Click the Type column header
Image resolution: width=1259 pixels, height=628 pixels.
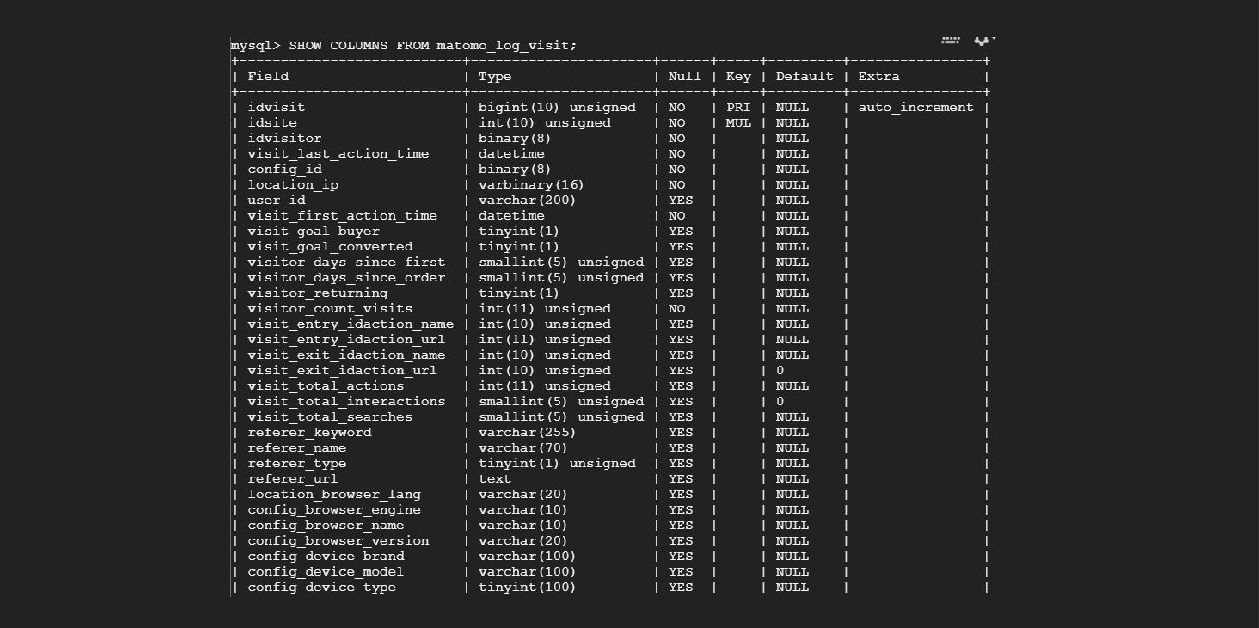point(495,76)
